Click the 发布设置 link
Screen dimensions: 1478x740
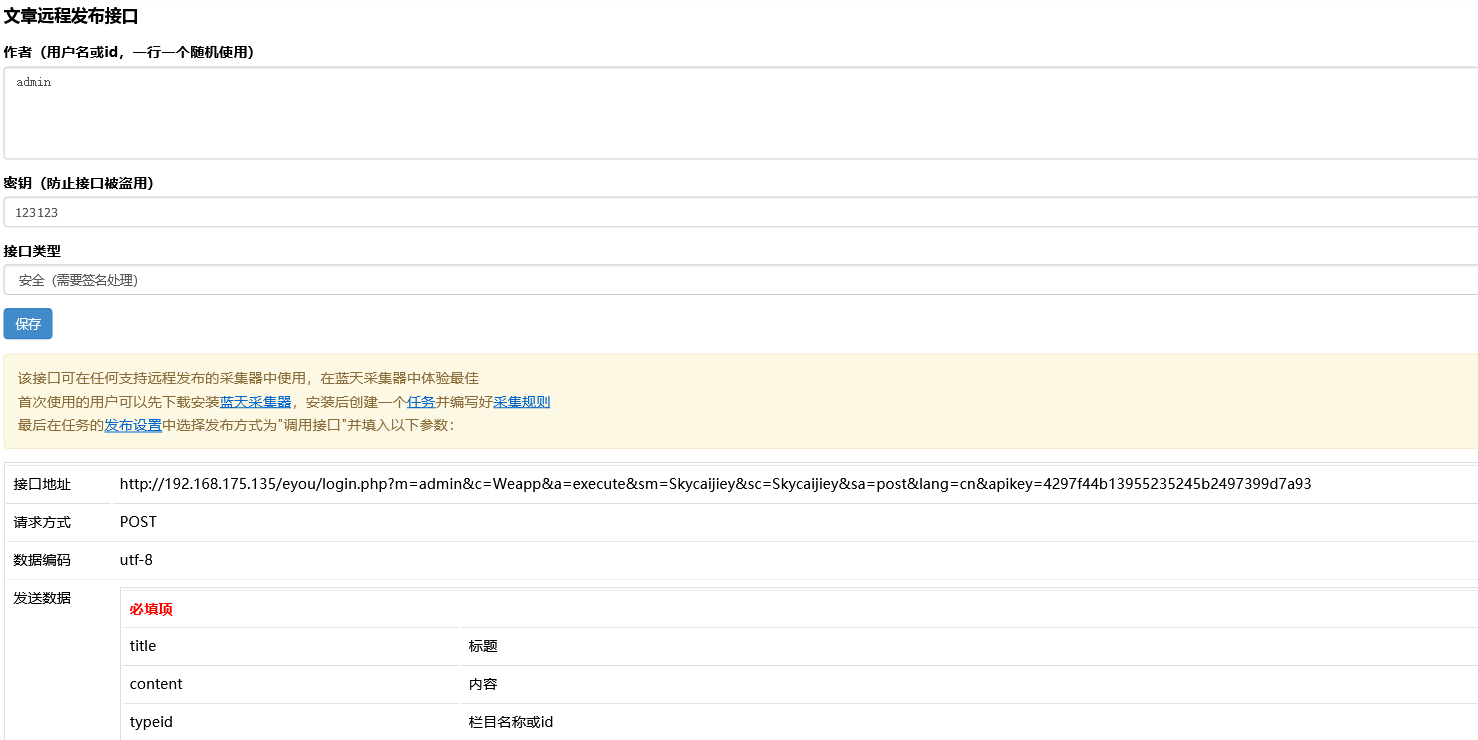[x=134, y=425]
